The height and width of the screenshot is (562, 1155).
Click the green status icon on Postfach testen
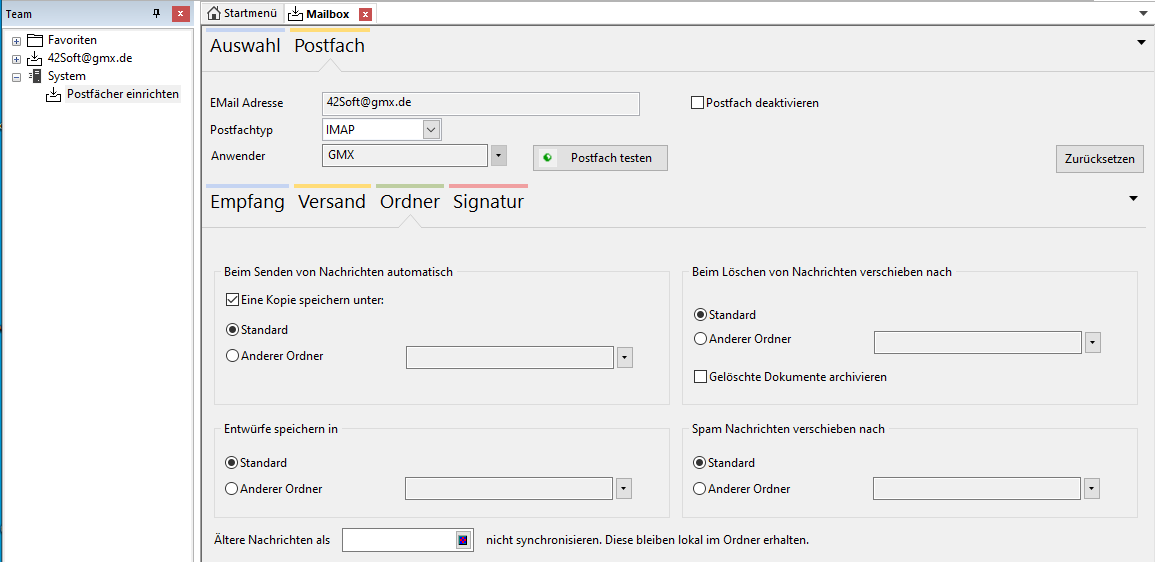(x=547, y=158)
